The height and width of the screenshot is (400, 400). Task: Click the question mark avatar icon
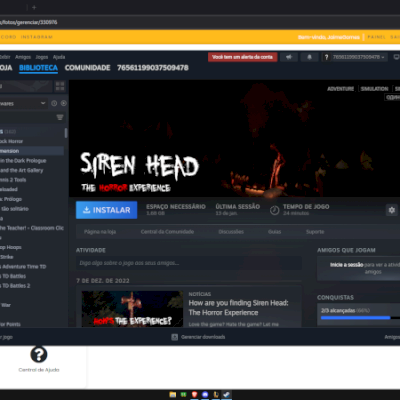(x=326, y=57)
